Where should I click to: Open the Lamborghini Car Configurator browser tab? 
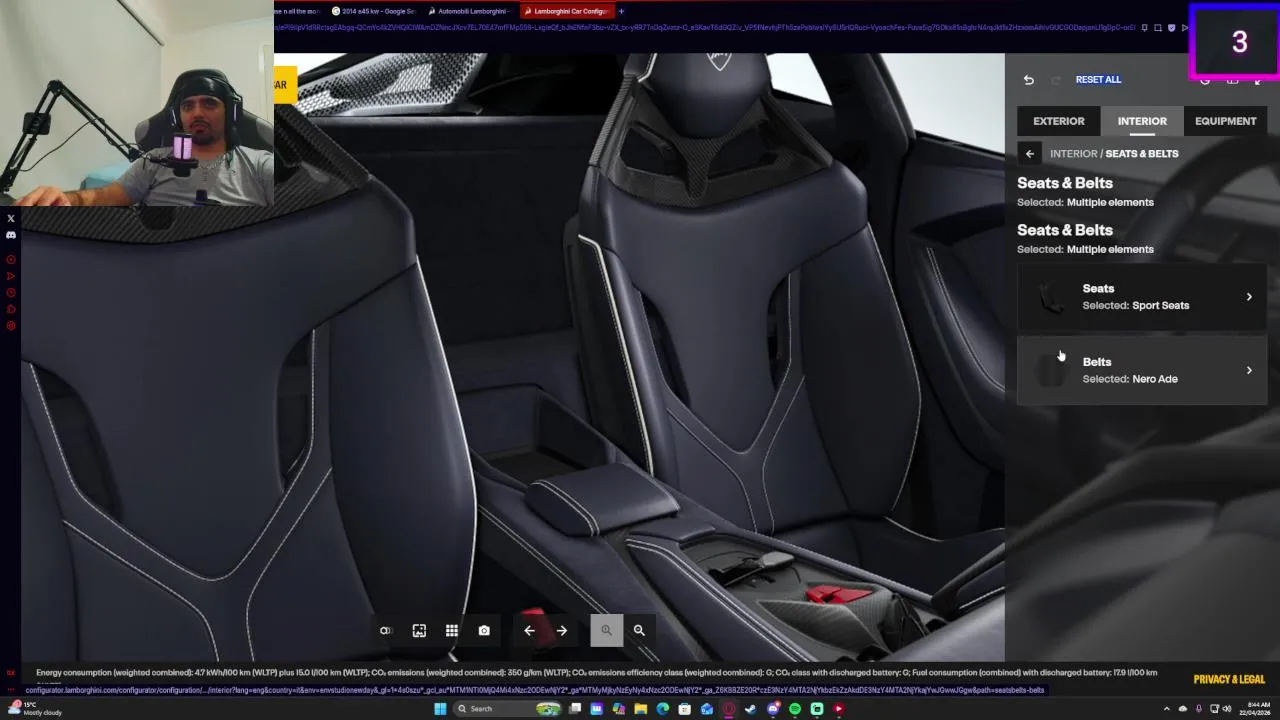566,11
